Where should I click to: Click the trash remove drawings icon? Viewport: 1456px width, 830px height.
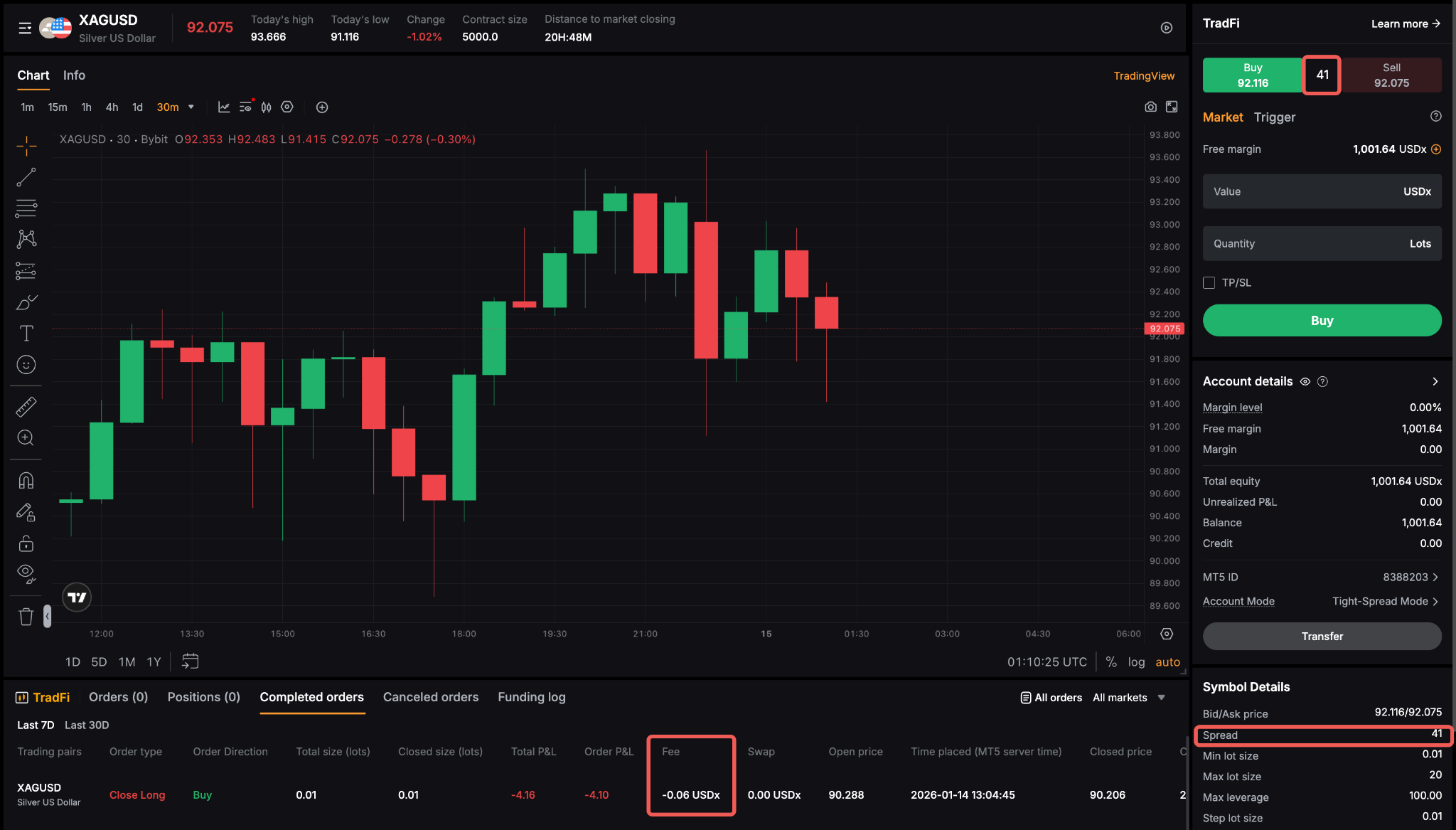(26, 617)
